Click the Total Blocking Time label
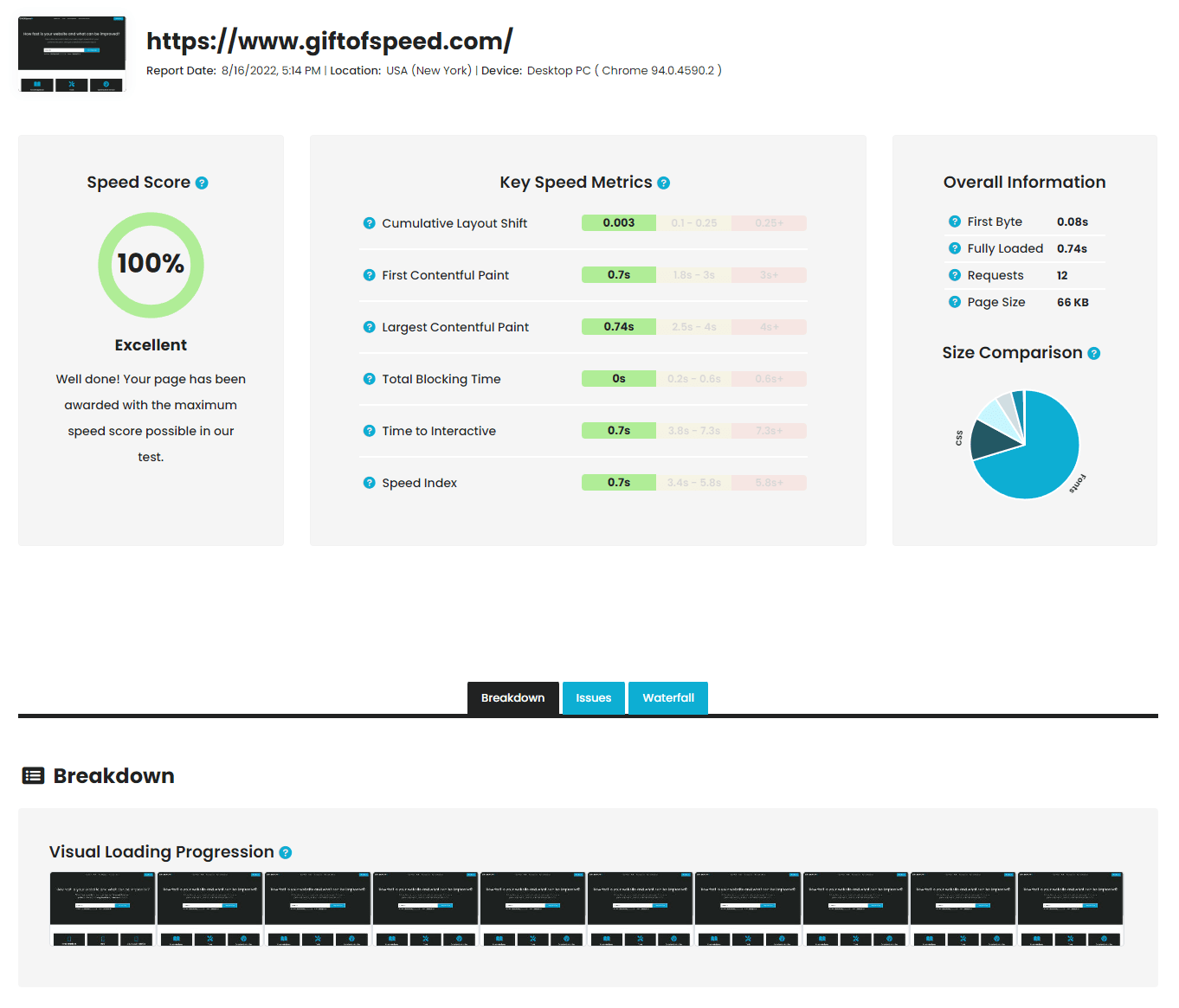The height and width of the screenshot is (1008, 1179). pyautogui.click(x=441, y=379)
